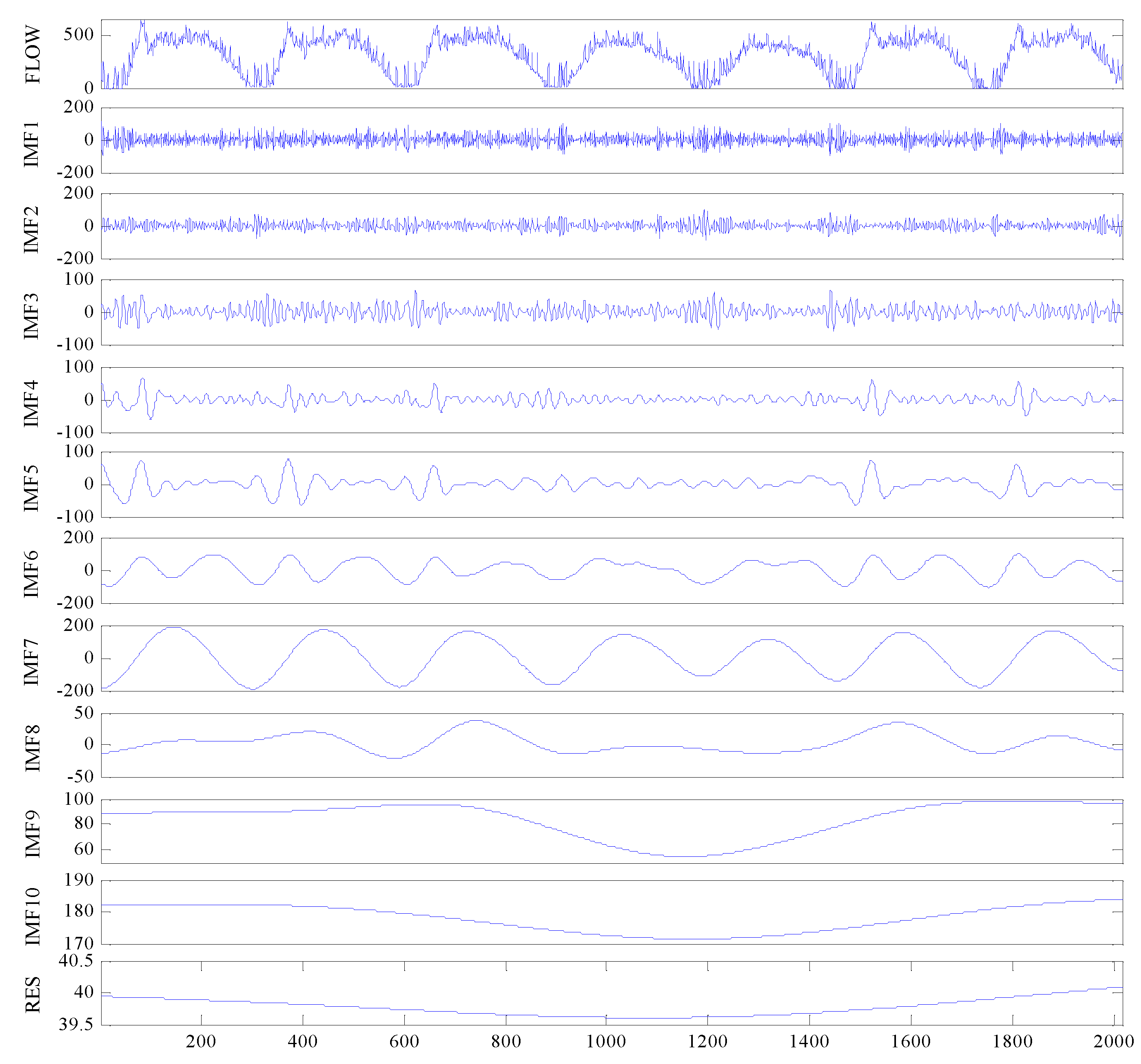Click the IMF4 subplot label

(32, 403)
